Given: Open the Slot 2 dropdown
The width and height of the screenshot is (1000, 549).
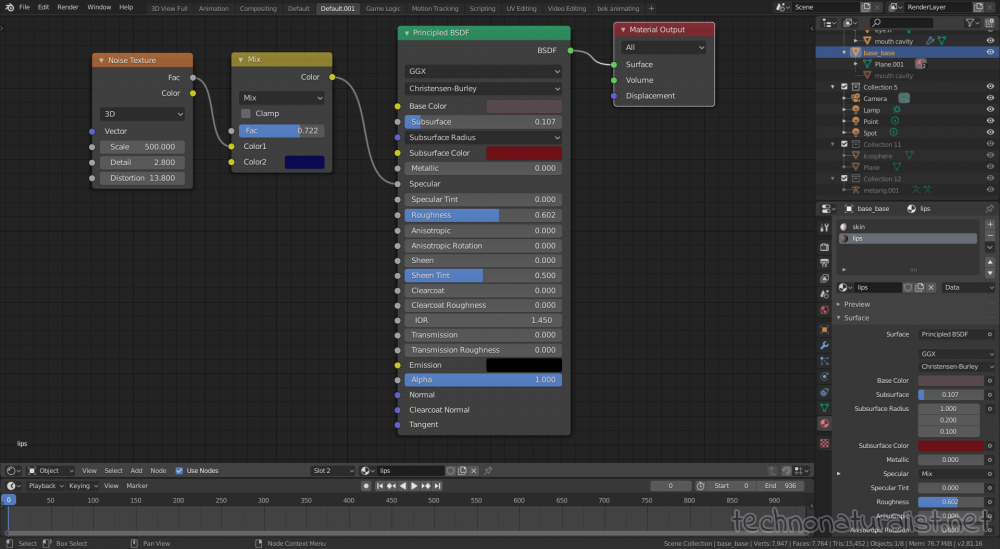Looking at the screenshot, I should point(333,471).
